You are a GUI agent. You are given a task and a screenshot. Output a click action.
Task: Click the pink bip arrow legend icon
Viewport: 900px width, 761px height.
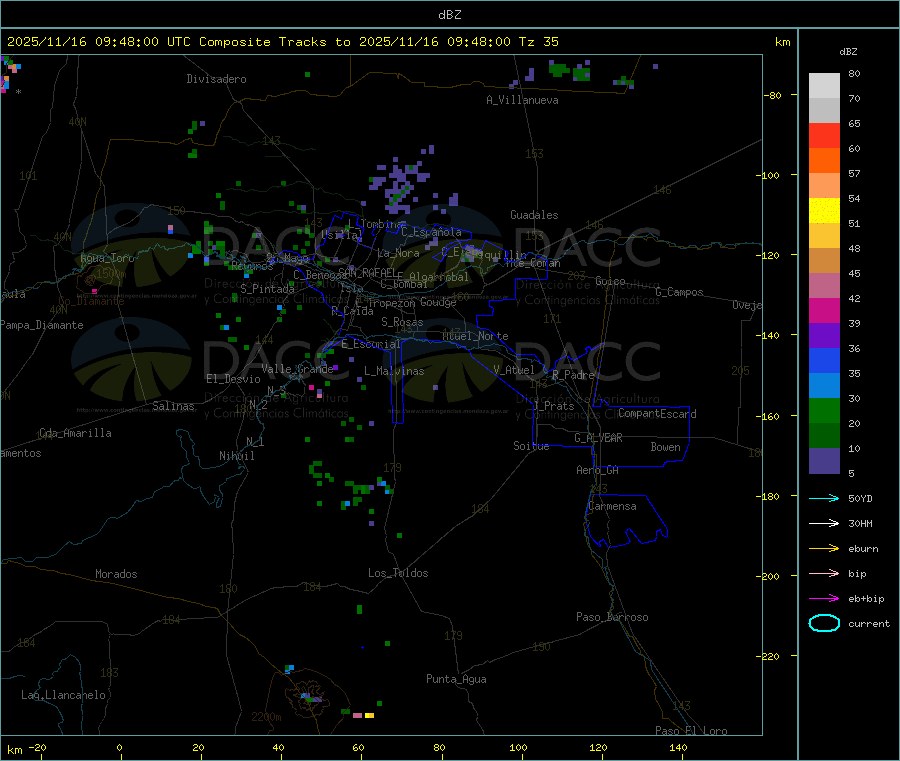[x=824, y=573]
